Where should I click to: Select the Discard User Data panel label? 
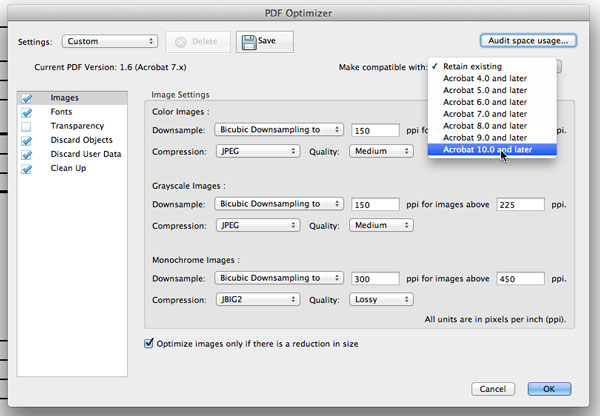(86, 154)
